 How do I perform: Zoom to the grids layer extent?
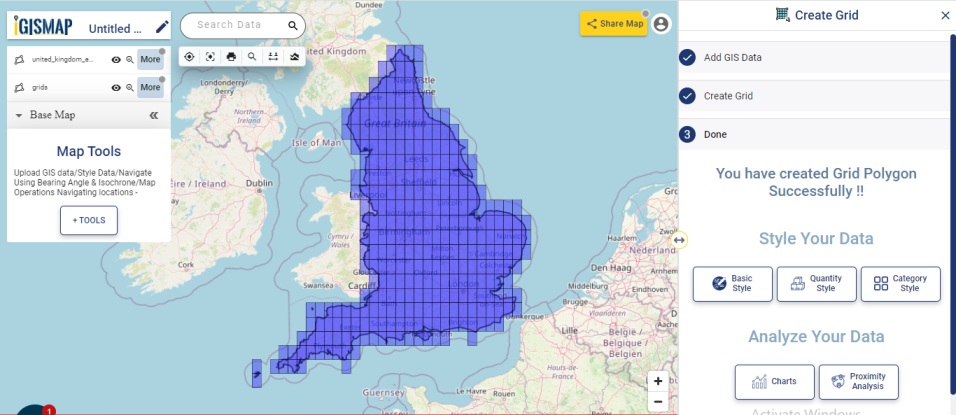(x=130, y=88)
